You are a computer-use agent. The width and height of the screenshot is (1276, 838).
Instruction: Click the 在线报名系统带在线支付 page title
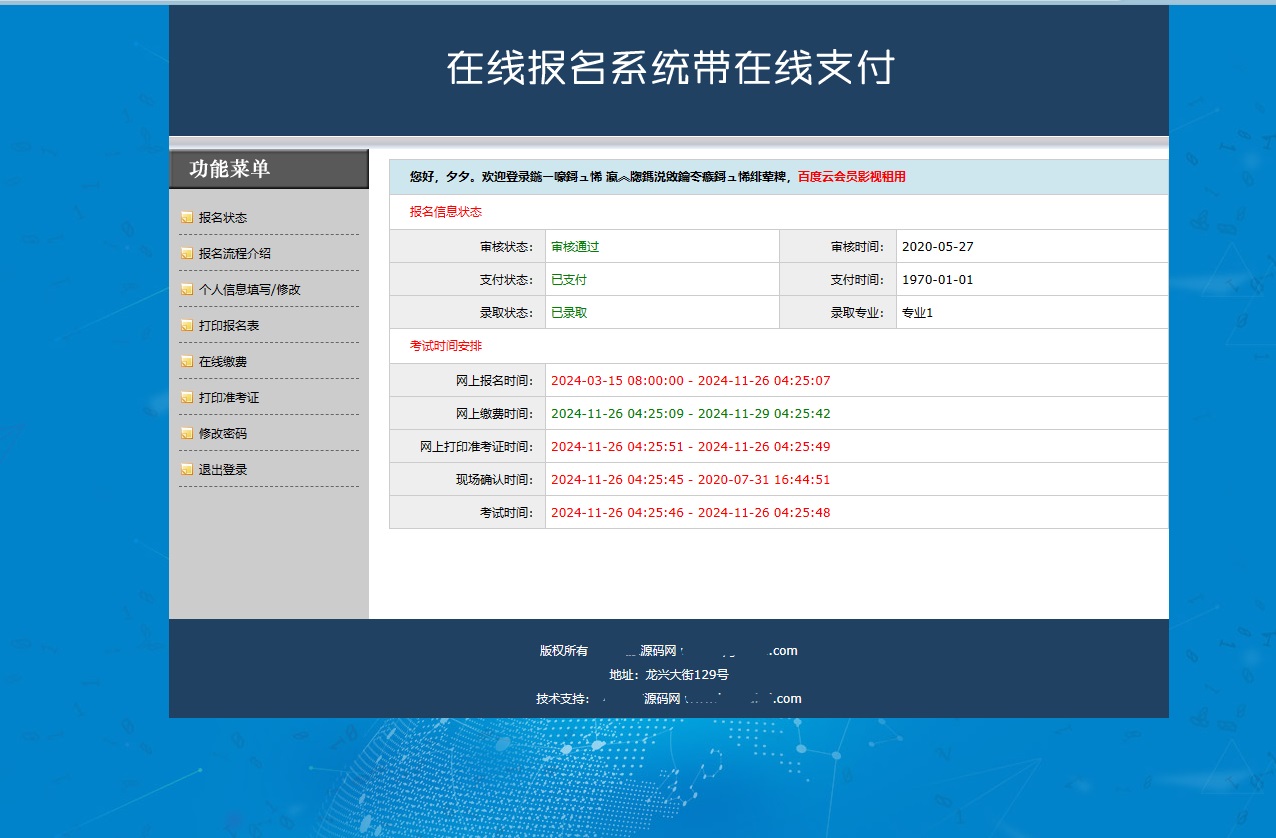(669, 68)
